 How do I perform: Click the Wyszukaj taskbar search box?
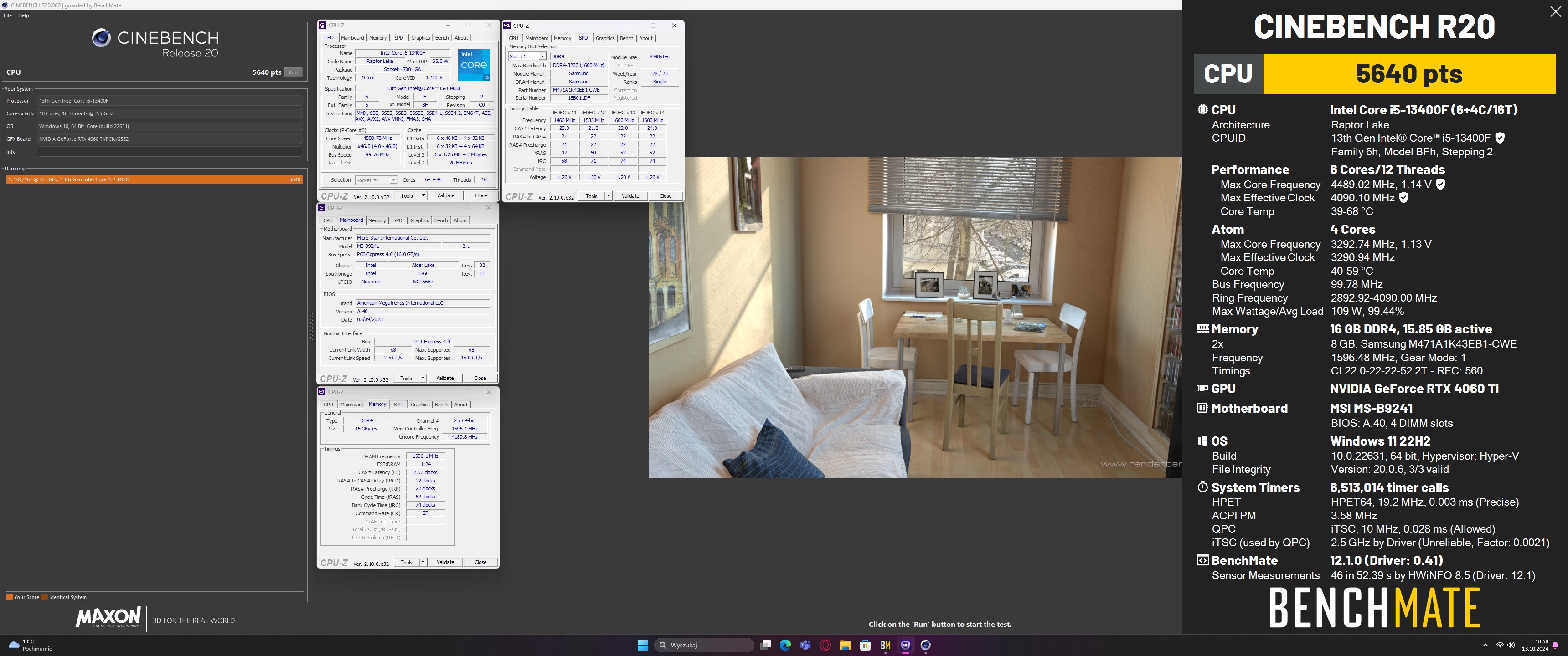704,645
